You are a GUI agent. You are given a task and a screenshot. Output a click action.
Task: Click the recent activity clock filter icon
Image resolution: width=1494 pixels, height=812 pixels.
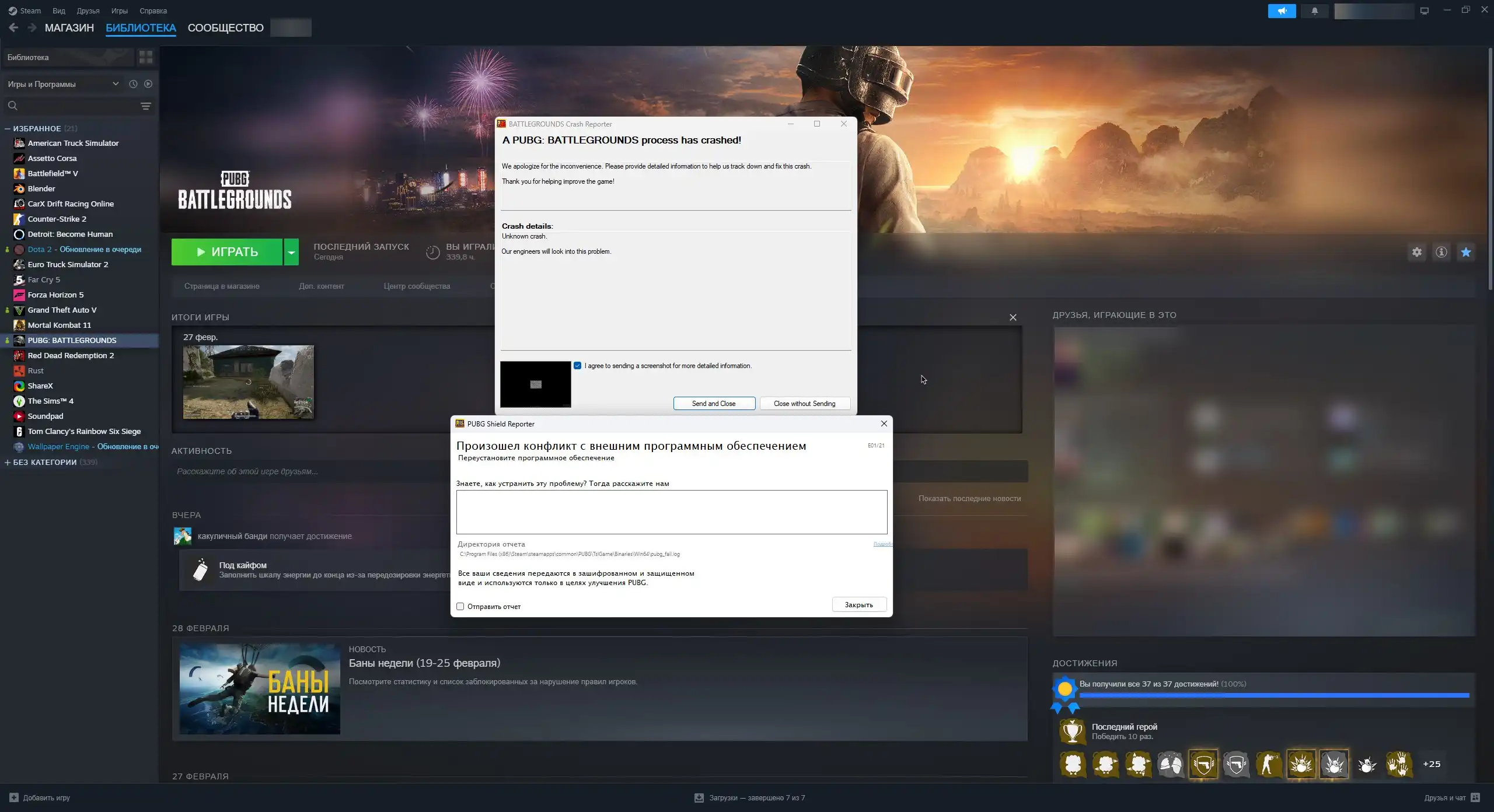(133, 84)
